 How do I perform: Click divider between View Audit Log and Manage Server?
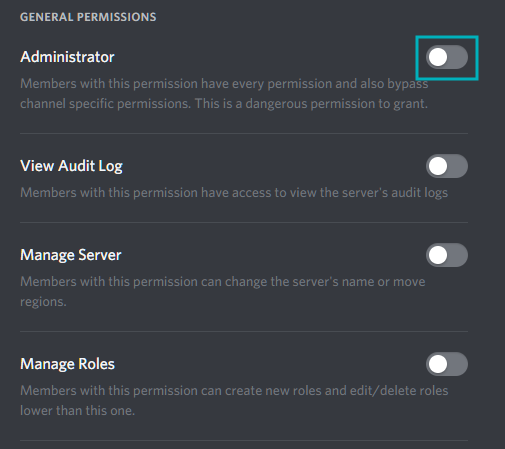pos(244,222)
